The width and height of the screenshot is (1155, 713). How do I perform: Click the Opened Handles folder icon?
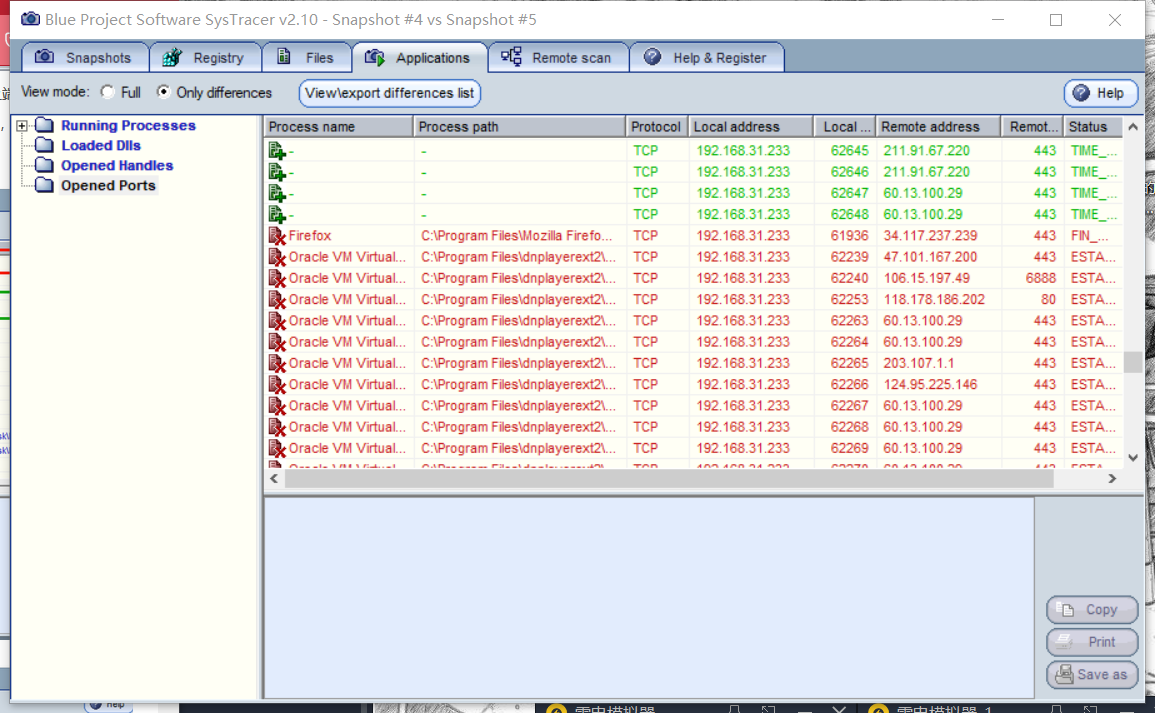(44, 165)
